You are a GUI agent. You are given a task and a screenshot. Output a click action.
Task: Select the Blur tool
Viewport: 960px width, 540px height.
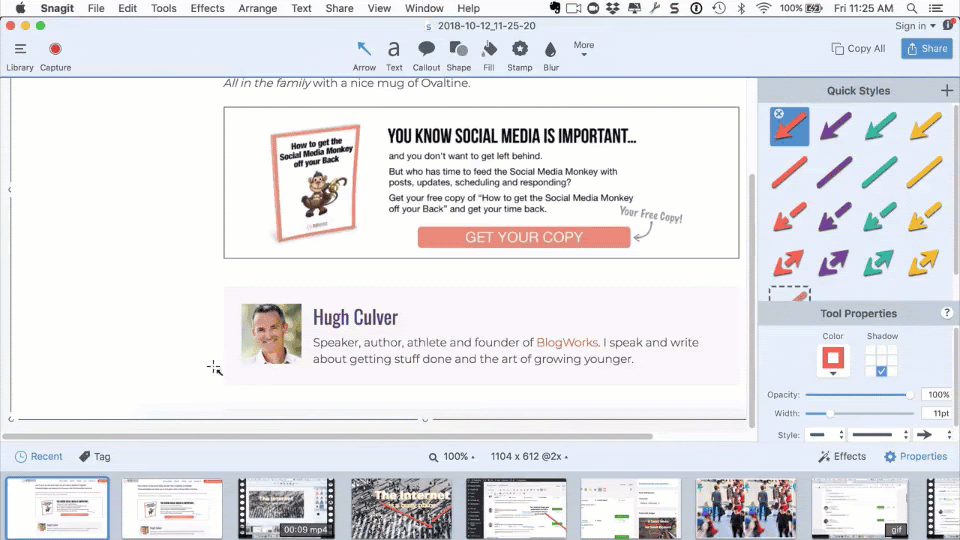(550, 56)
